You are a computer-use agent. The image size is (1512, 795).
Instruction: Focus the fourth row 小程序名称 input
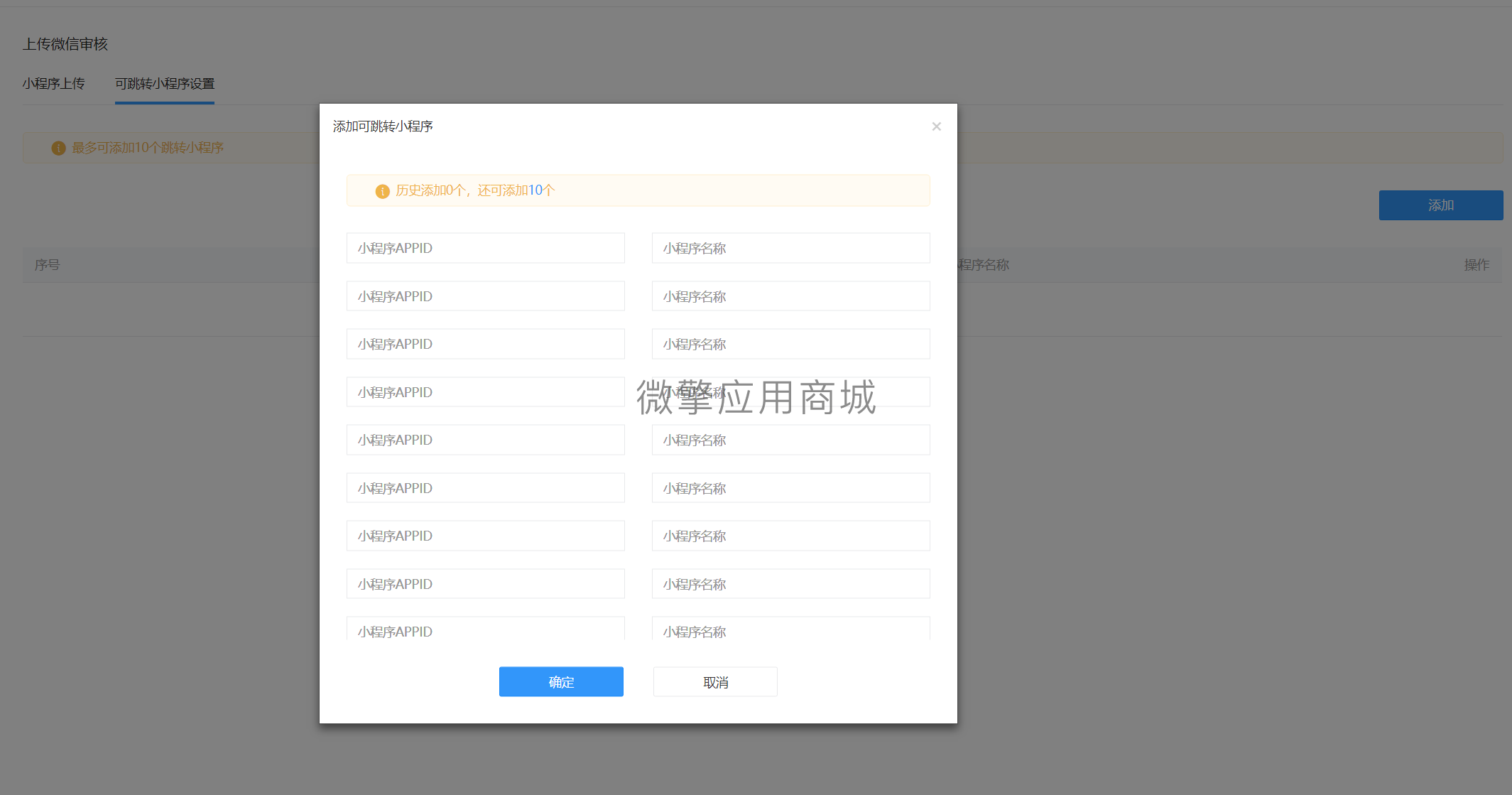coord(791,392)
